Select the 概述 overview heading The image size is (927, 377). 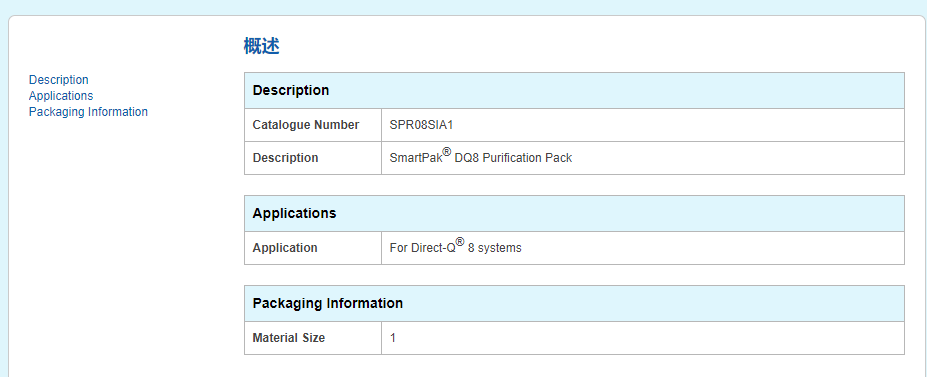click(261, 46)
